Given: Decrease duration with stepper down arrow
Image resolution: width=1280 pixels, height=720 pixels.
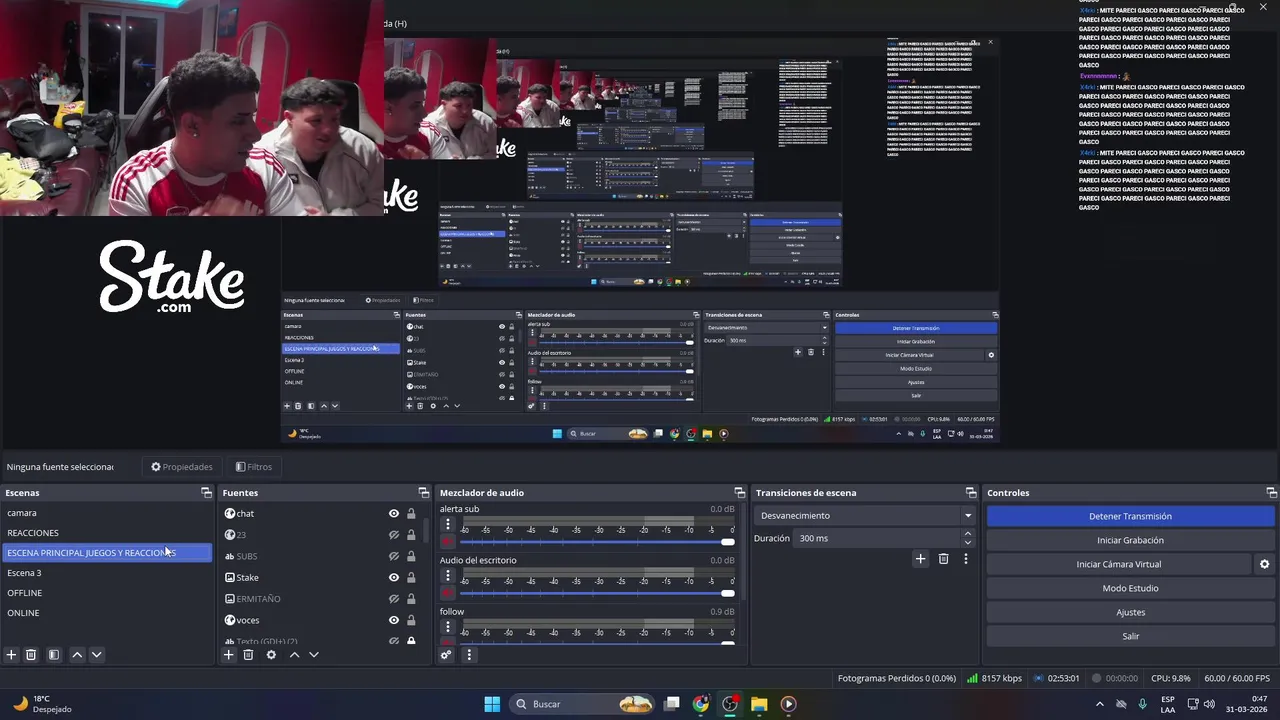Looking at the screenshot, I should tap(967, 542).
